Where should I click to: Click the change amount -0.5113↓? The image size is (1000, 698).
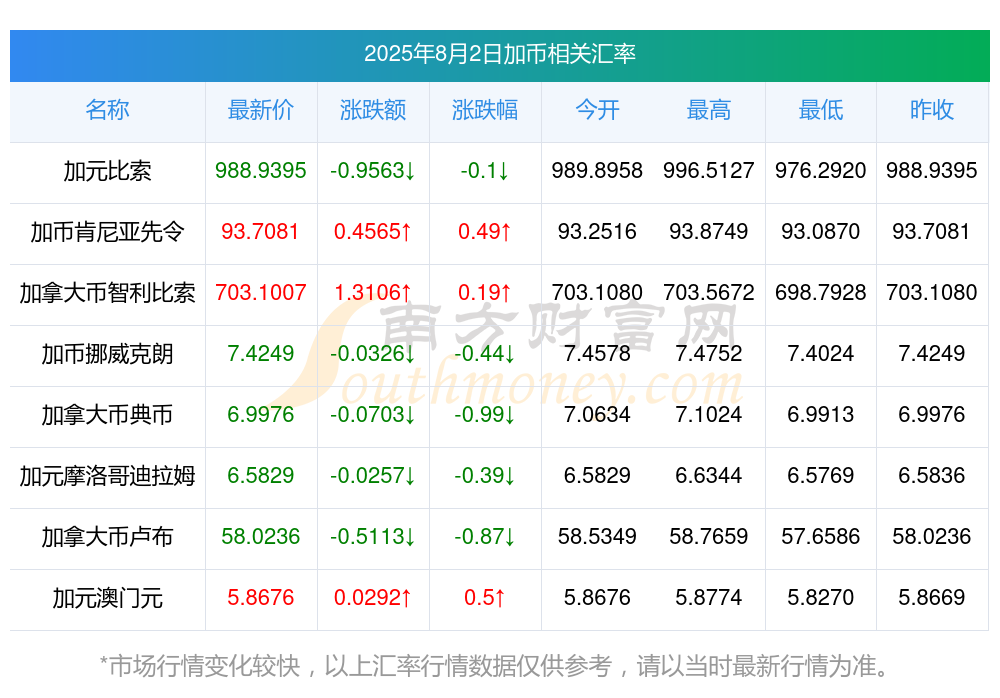[373, 537]
